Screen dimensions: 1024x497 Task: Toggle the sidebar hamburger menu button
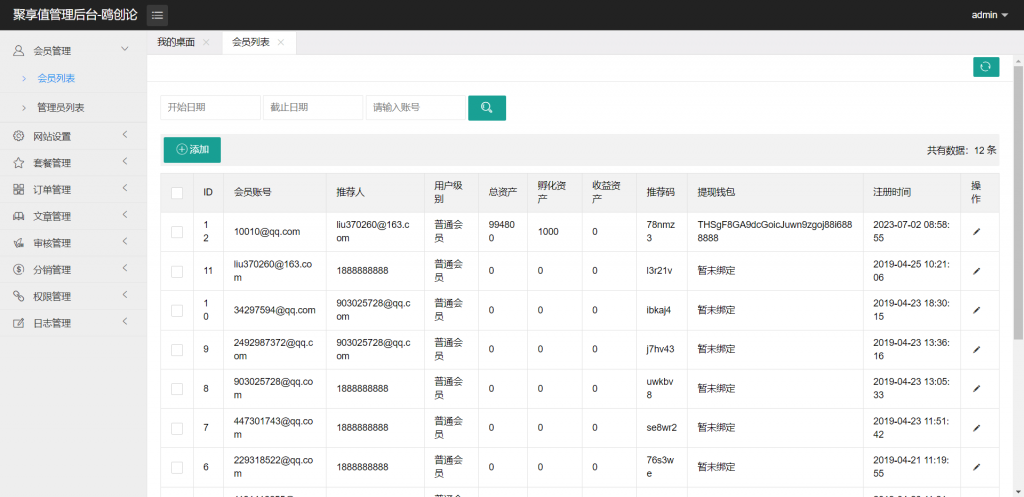tap(157, 15)
